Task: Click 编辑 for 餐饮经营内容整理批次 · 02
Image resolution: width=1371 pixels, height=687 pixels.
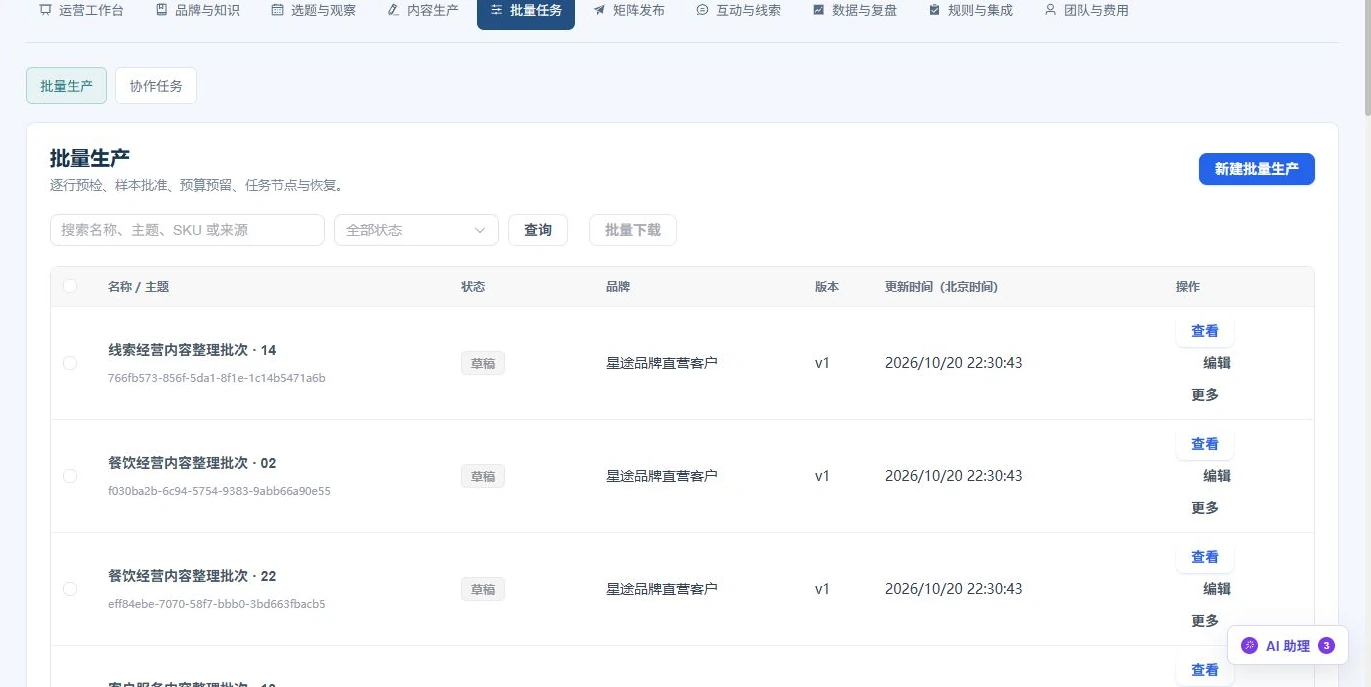Action: (x=1217, y=476)
